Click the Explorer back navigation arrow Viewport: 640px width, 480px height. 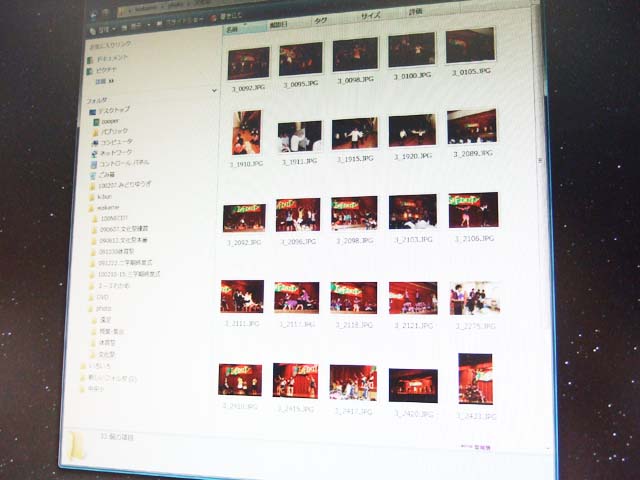click(93, 16)
